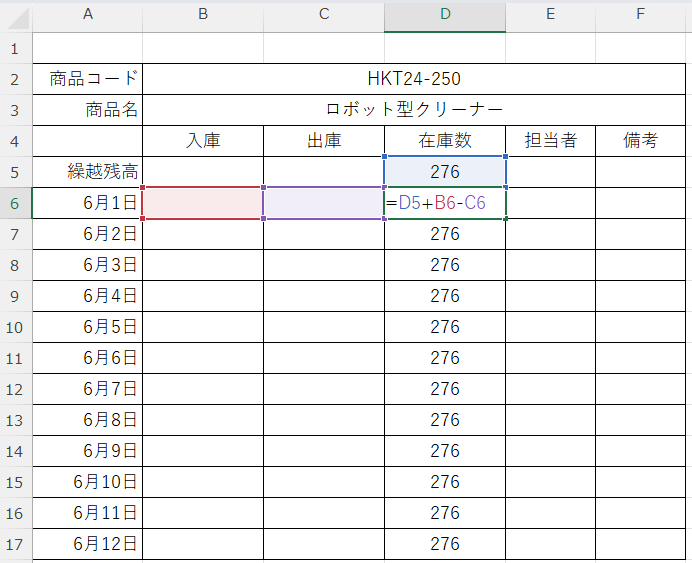This screenshot has height=563, width=692.
Task: Click the 6月3日 date cell
Action: [x=88, y=265]
